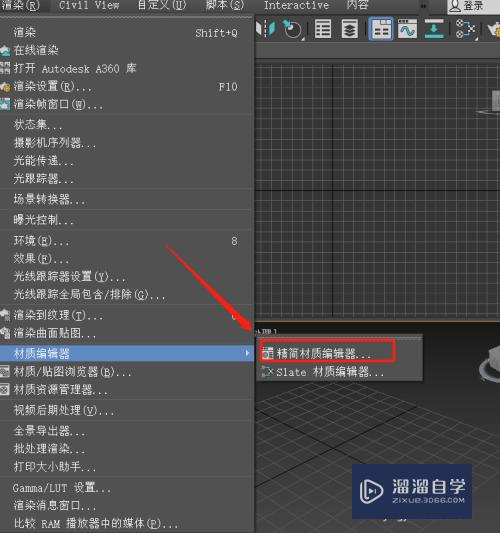
Task: Open the 渲染(R) menu
Action: 20,5
